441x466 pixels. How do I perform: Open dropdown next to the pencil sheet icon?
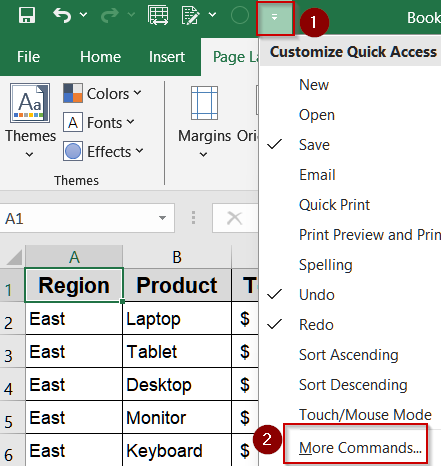tap(212, 15)
